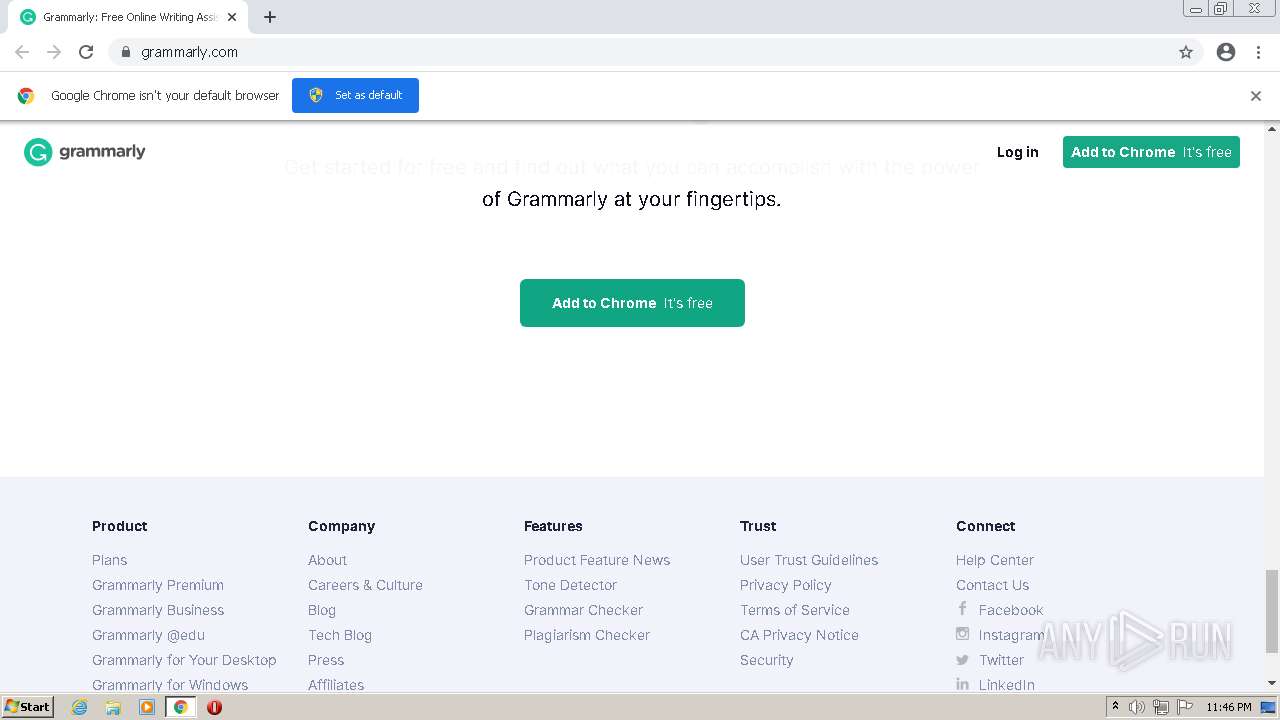Click the header Add to Chrome button

click(1151, 152)
